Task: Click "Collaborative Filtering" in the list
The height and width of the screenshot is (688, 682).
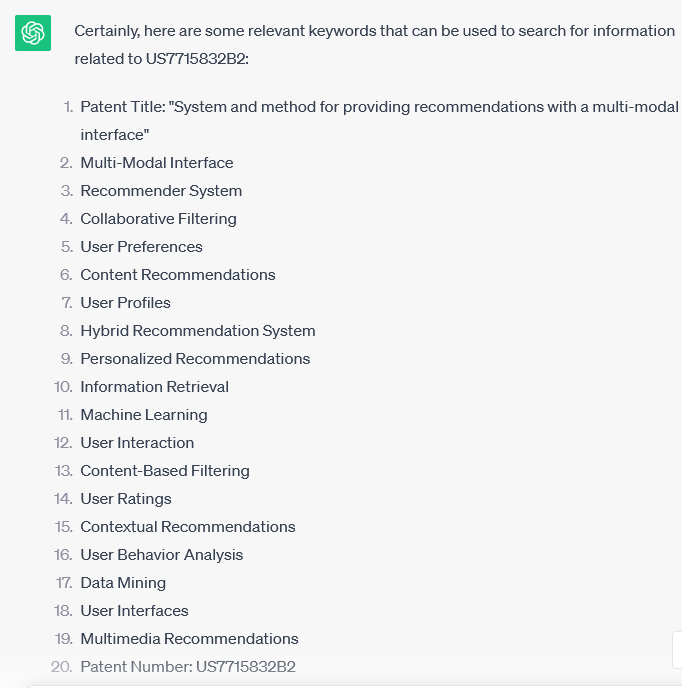Action: pos(158,219)
